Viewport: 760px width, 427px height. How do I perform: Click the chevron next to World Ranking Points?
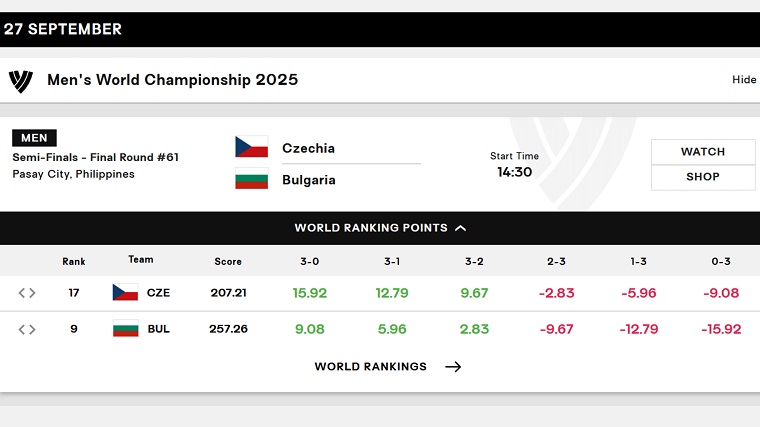pyautogui.click(x=461, y=228)
